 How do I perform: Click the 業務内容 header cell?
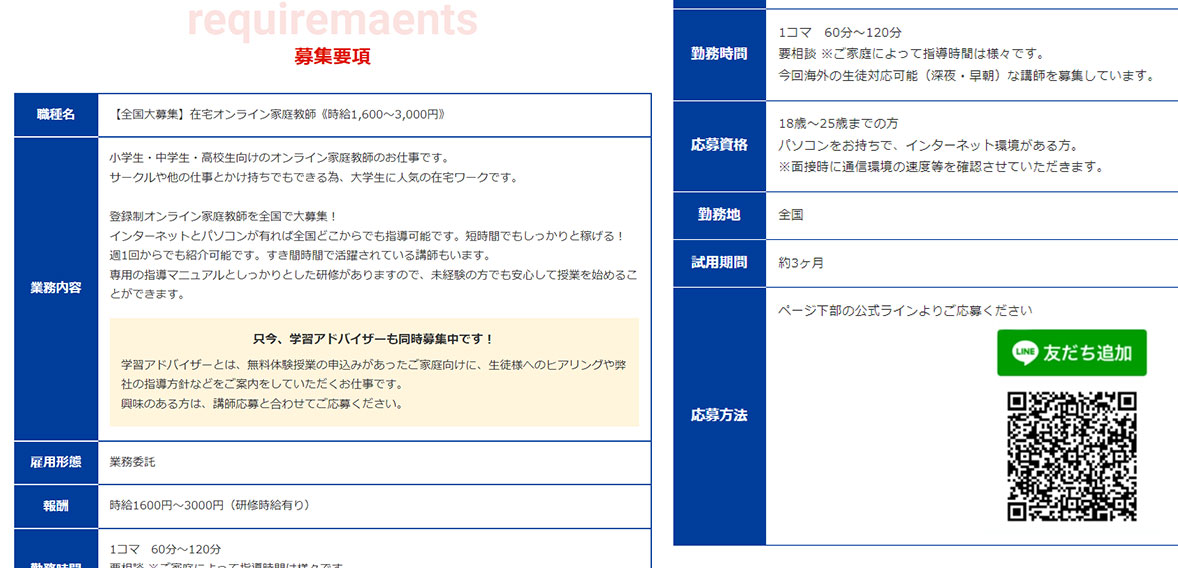pos(56,289)
